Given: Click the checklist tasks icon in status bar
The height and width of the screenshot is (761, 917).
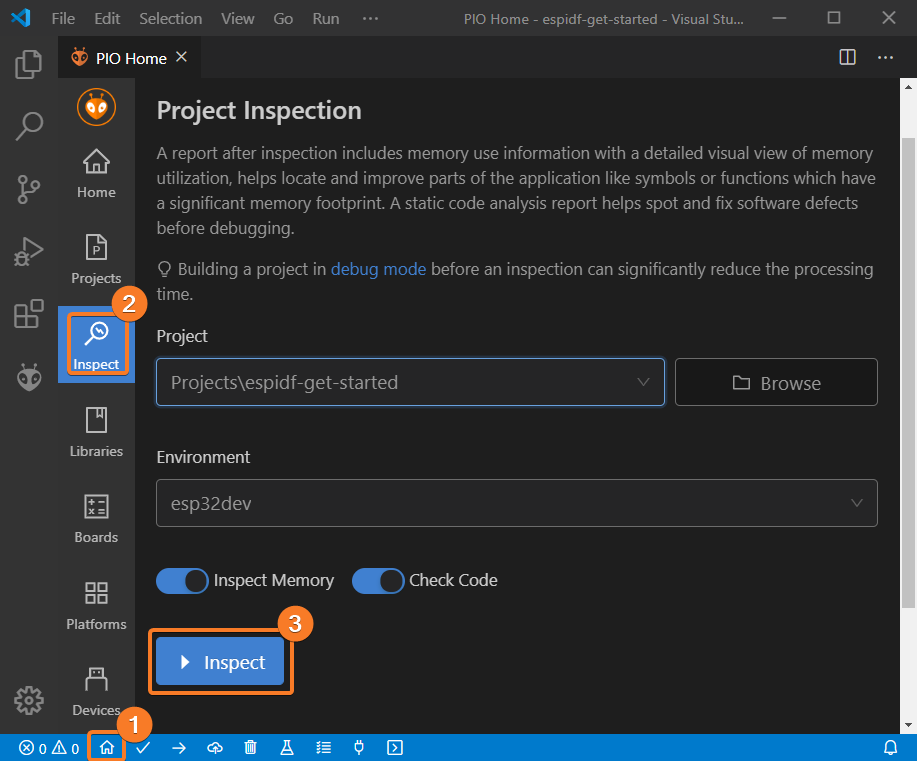Looking at the screenshot, I should [323, 748].
